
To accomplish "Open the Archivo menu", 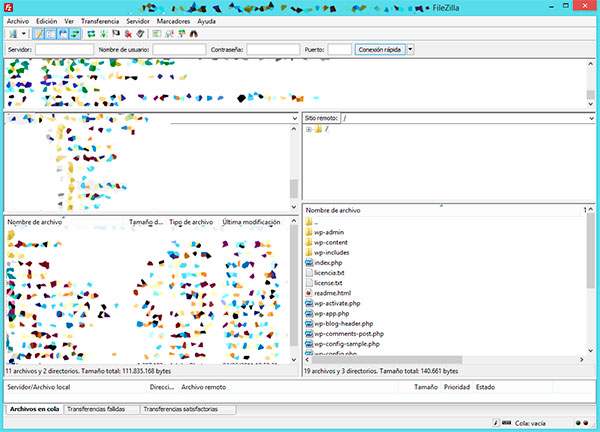I will tap(18, 21).
